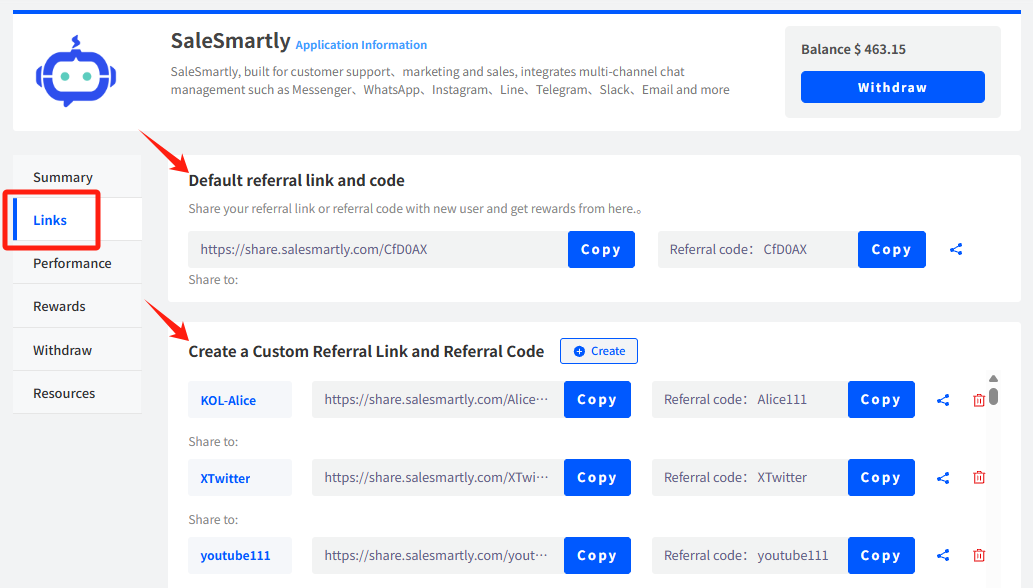This screenshot has width=1033, height=588.
Task: Go to the Rewards tab
Action: 60,306
